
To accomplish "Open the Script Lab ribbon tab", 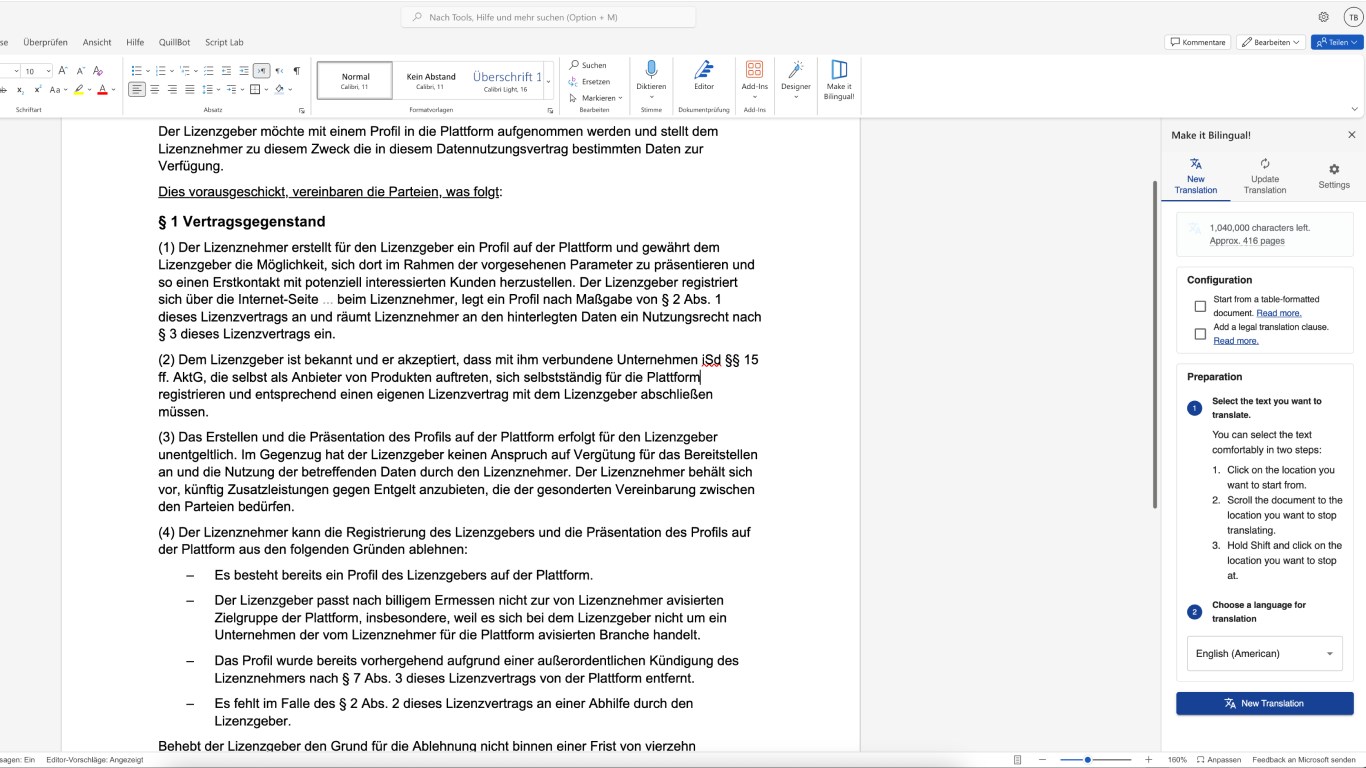I will 224,43.
